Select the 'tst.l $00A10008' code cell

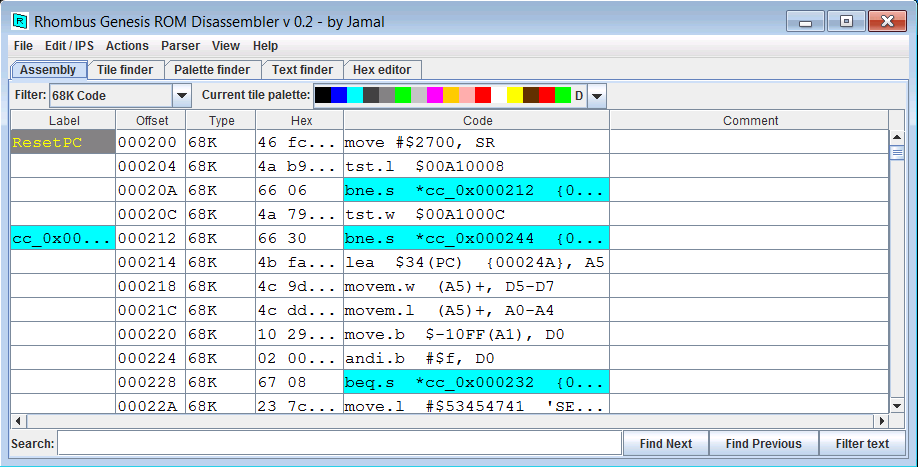point(477,166)
